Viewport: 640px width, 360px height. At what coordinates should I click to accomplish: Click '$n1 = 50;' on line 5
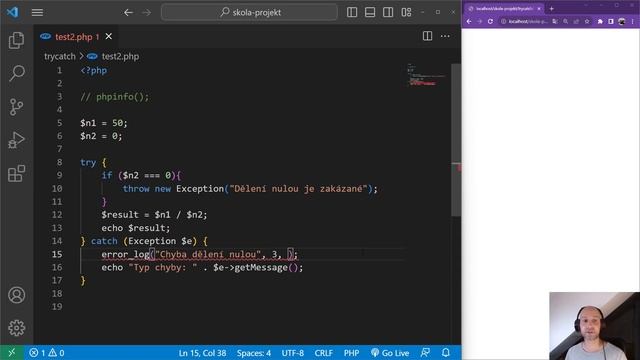(x=104, y=123)
